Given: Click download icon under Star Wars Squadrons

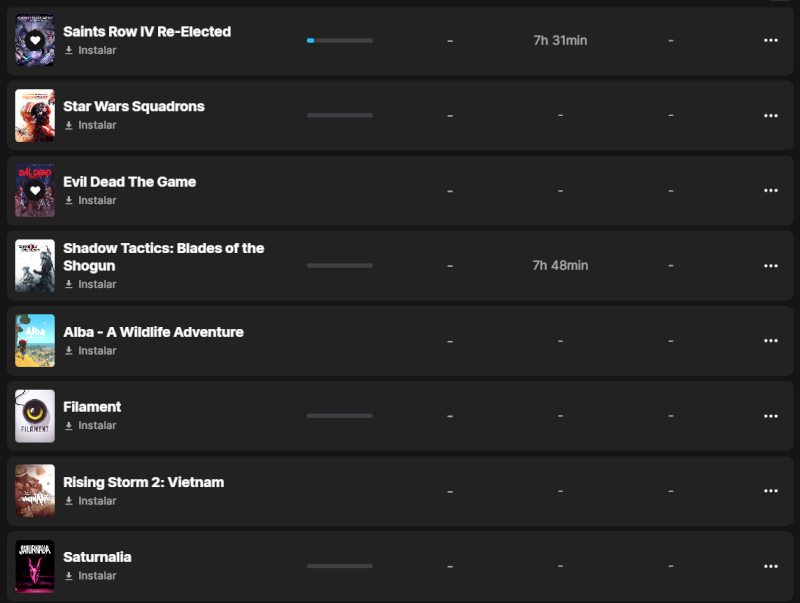Looking at the screenshot, I should pyautogui.click(x=69, y=126).
